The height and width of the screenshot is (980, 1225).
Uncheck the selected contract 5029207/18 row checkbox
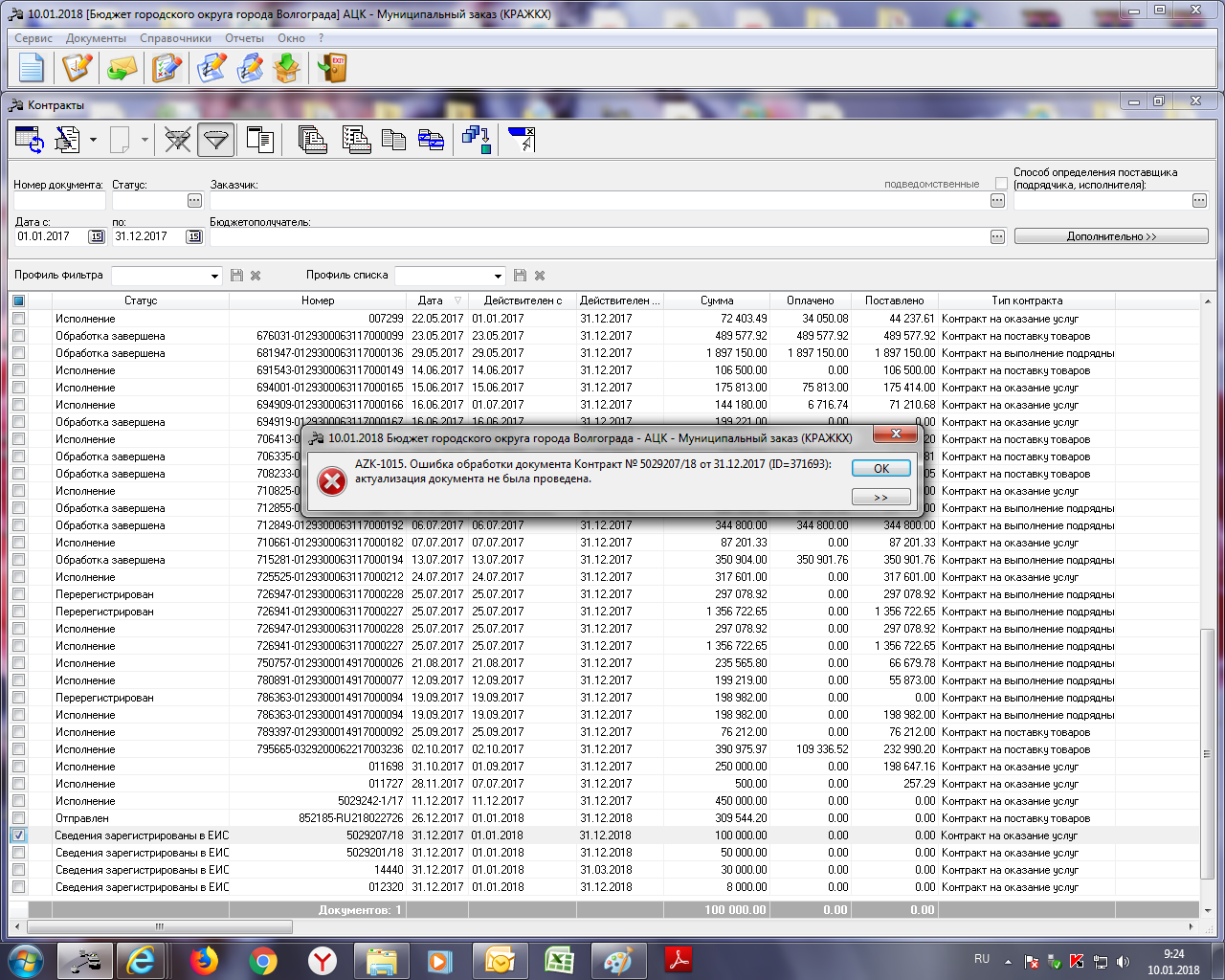tap(18, 835)
